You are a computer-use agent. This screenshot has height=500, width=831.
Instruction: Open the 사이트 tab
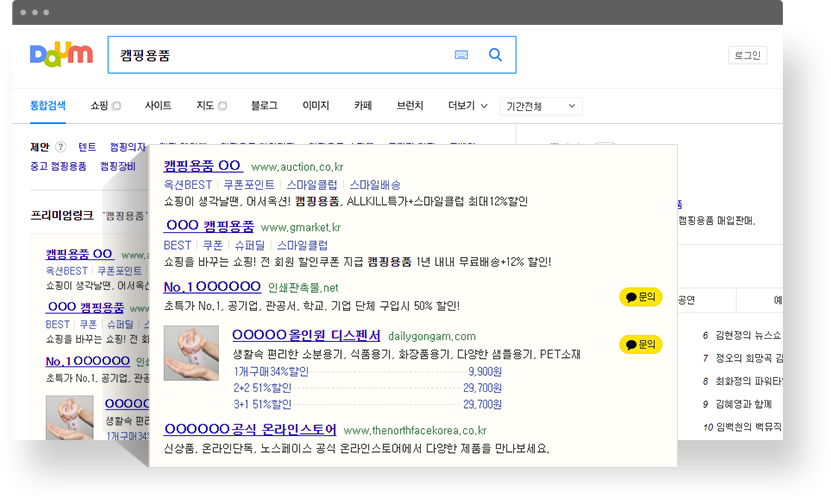point(158,106)
